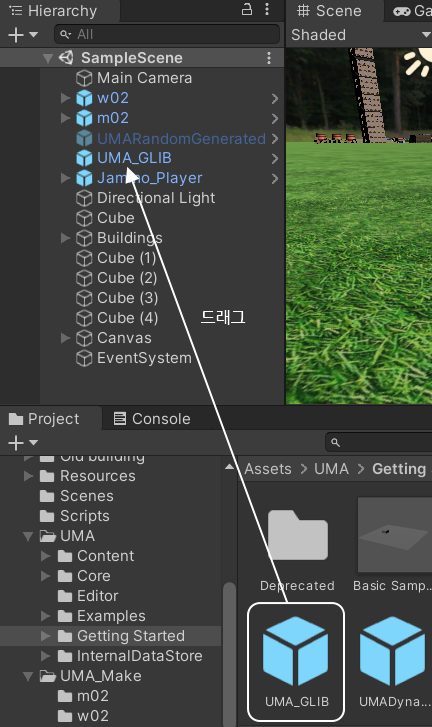This screenshot has height=727, width=432.
Task: Click the Buildings object cube icon
Action: pos(84,238)
